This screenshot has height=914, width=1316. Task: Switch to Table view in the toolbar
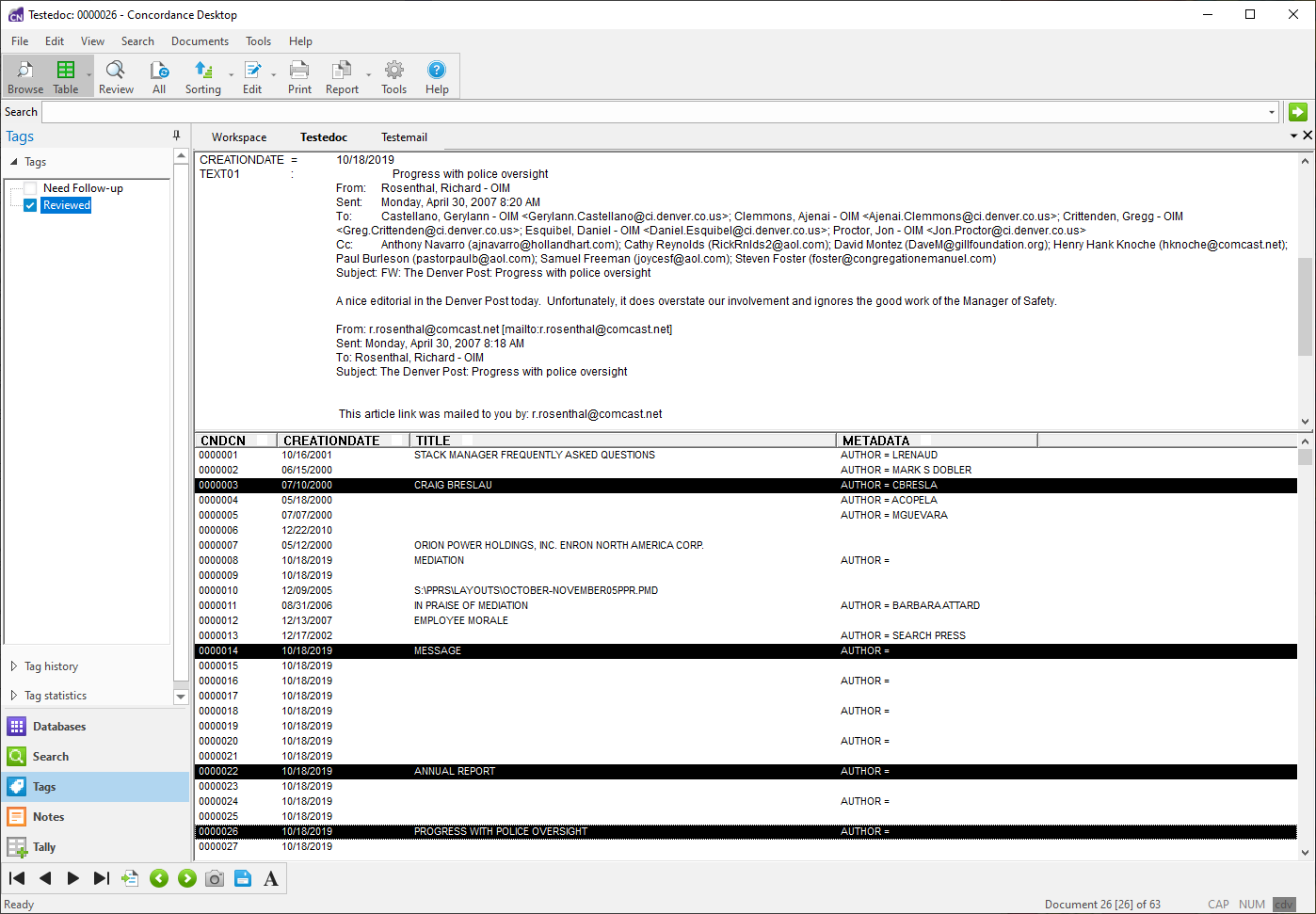66,76
